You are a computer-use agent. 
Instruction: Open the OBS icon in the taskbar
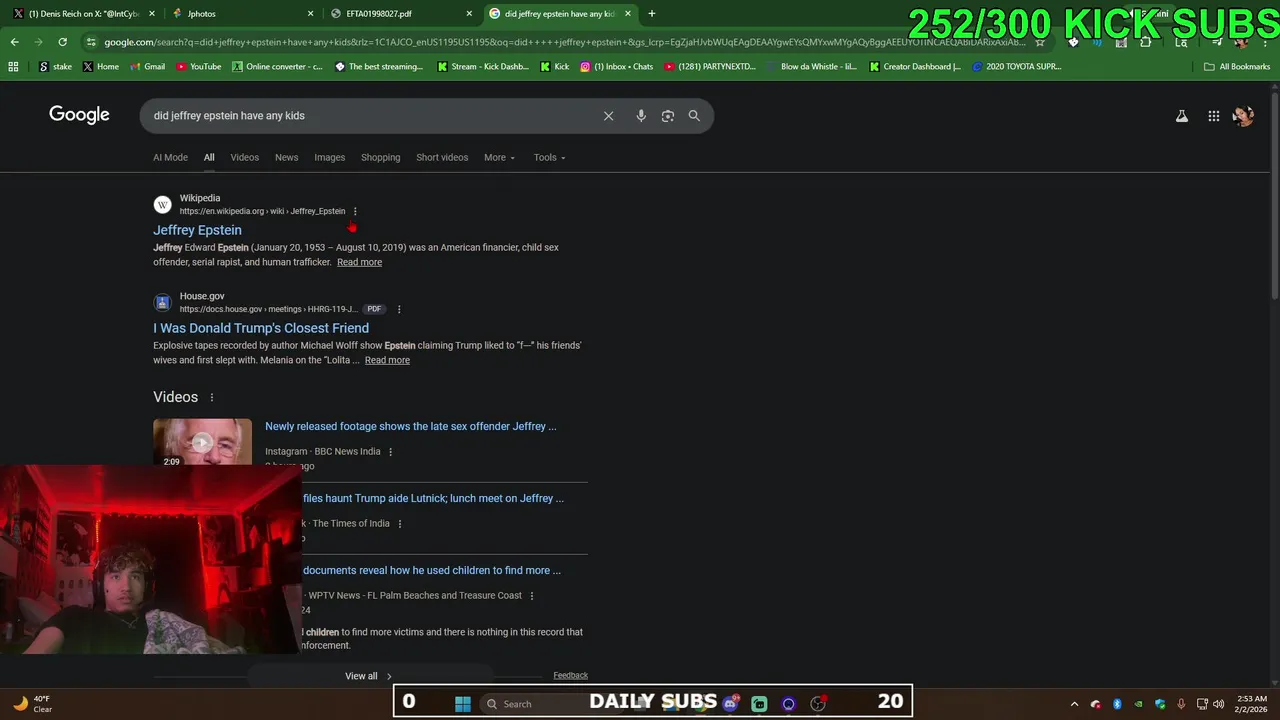pyautogui.click(x=818, y=704)
